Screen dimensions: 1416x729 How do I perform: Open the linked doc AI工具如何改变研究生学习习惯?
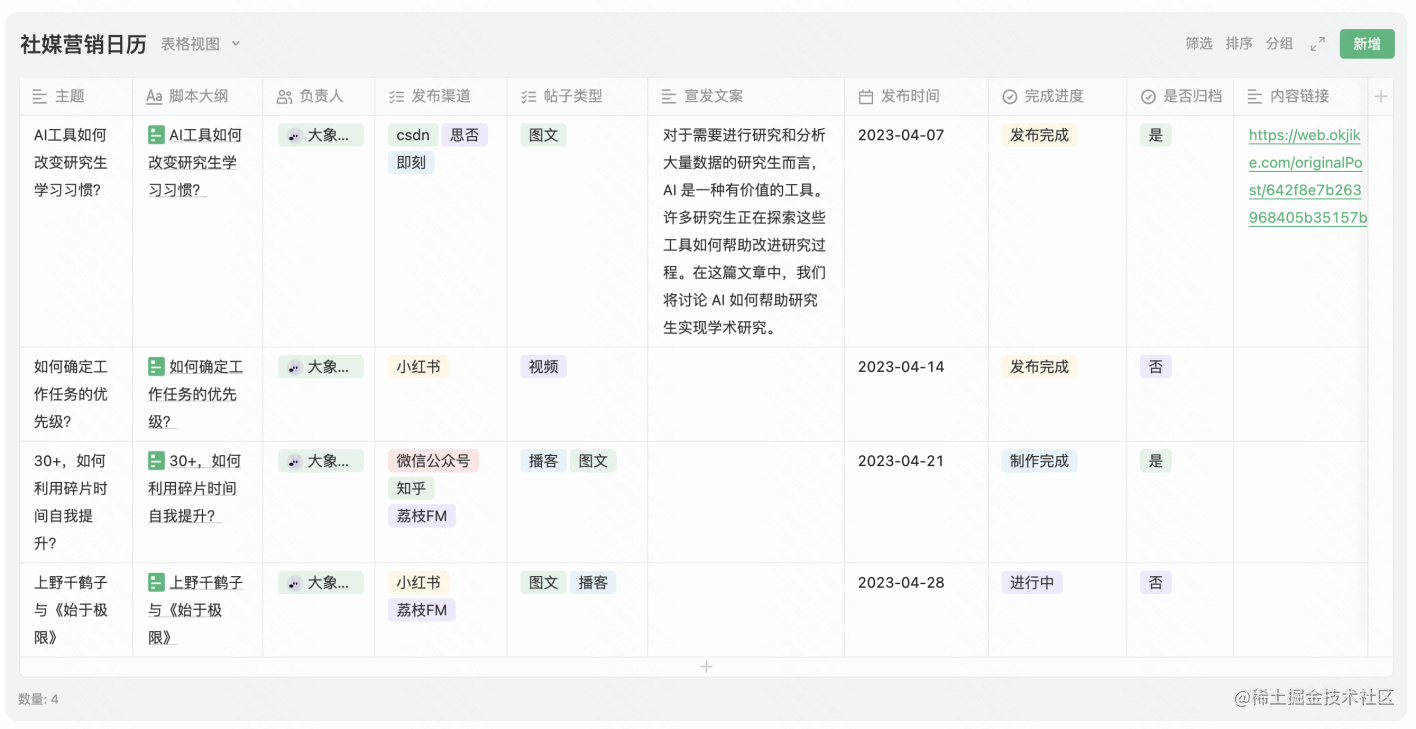coord(195,162)
